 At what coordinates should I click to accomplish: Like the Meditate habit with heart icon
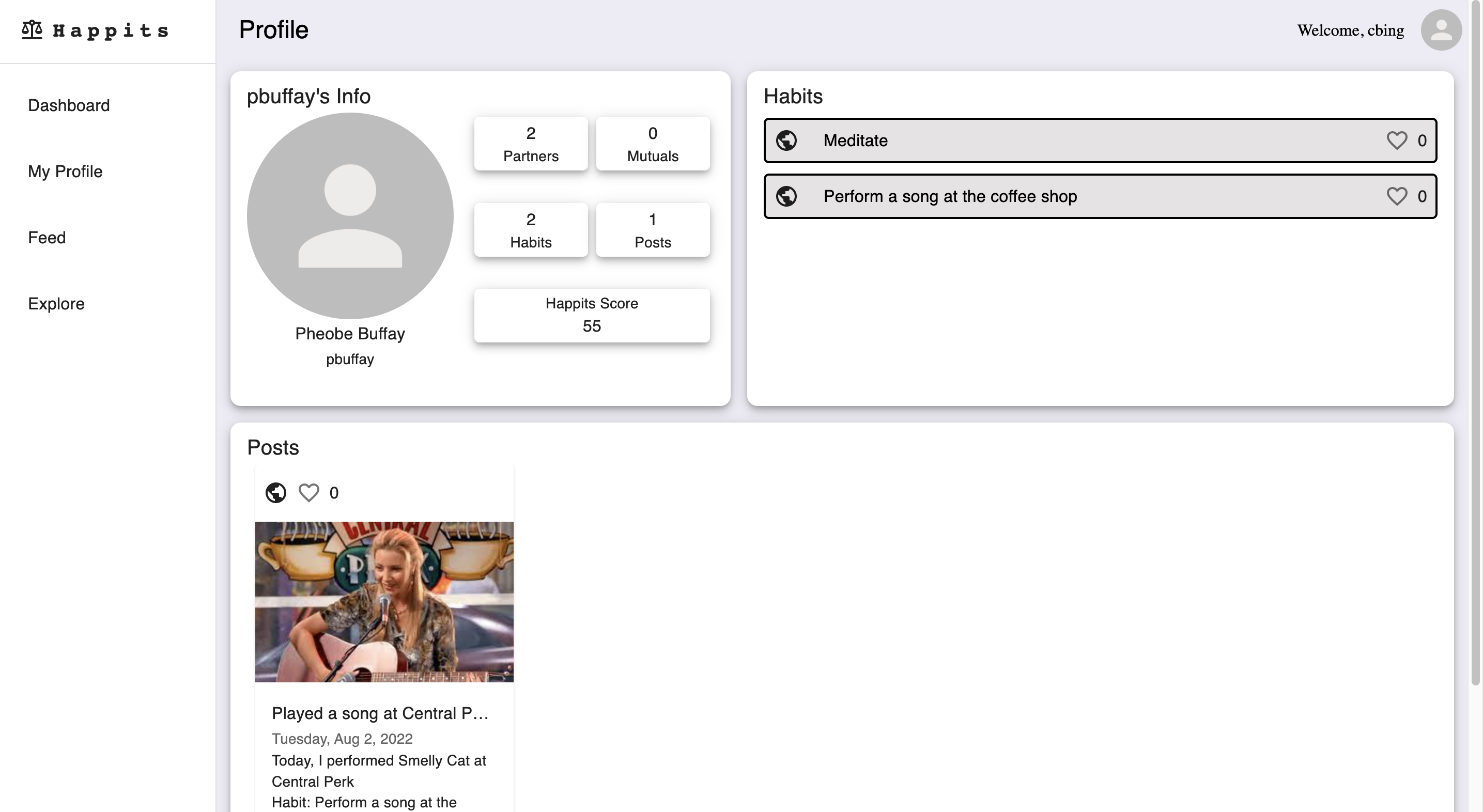pyautogui.click(x=1396, y=140)
